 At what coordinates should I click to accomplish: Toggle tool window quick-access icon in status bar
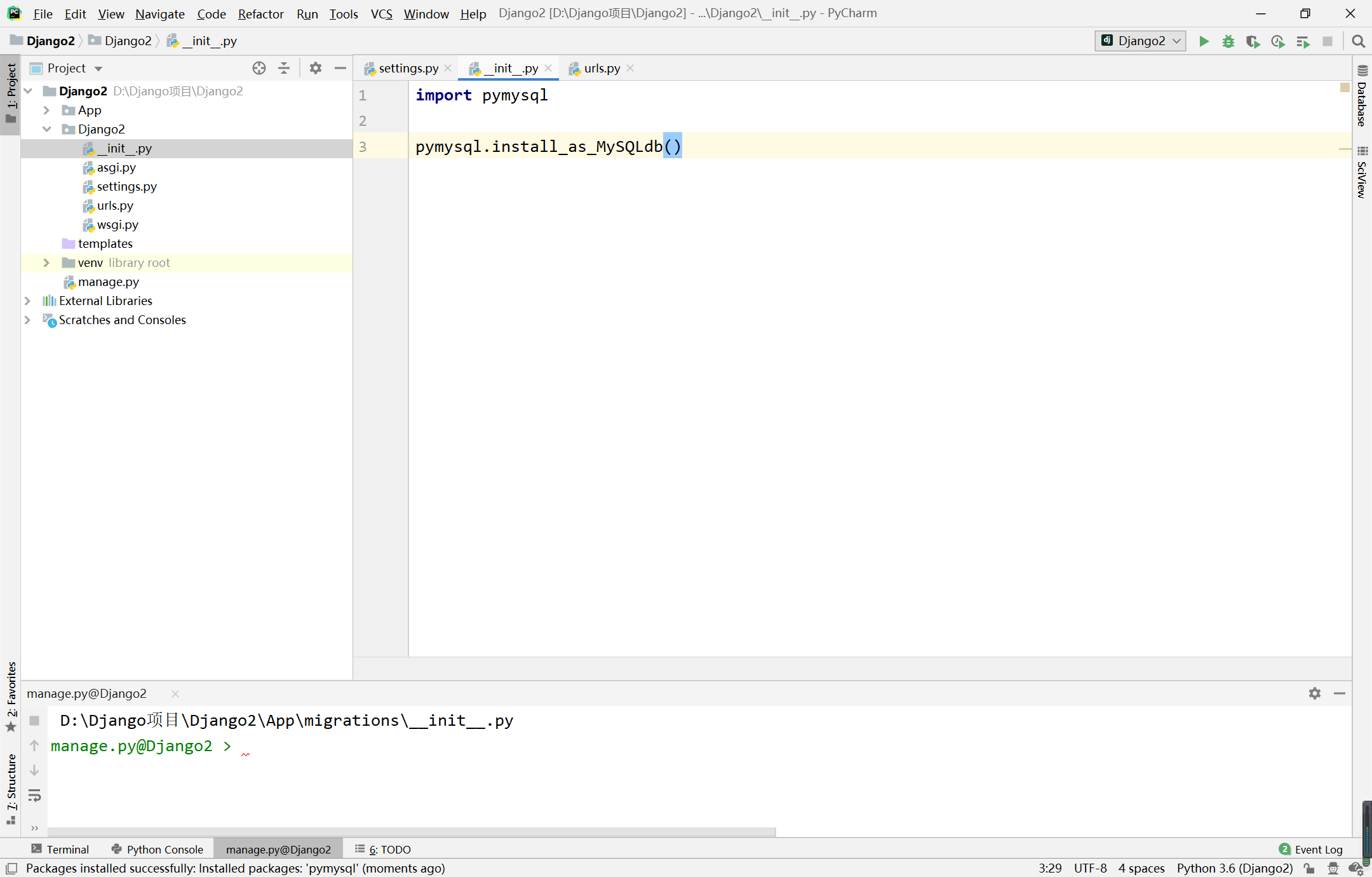11,868
